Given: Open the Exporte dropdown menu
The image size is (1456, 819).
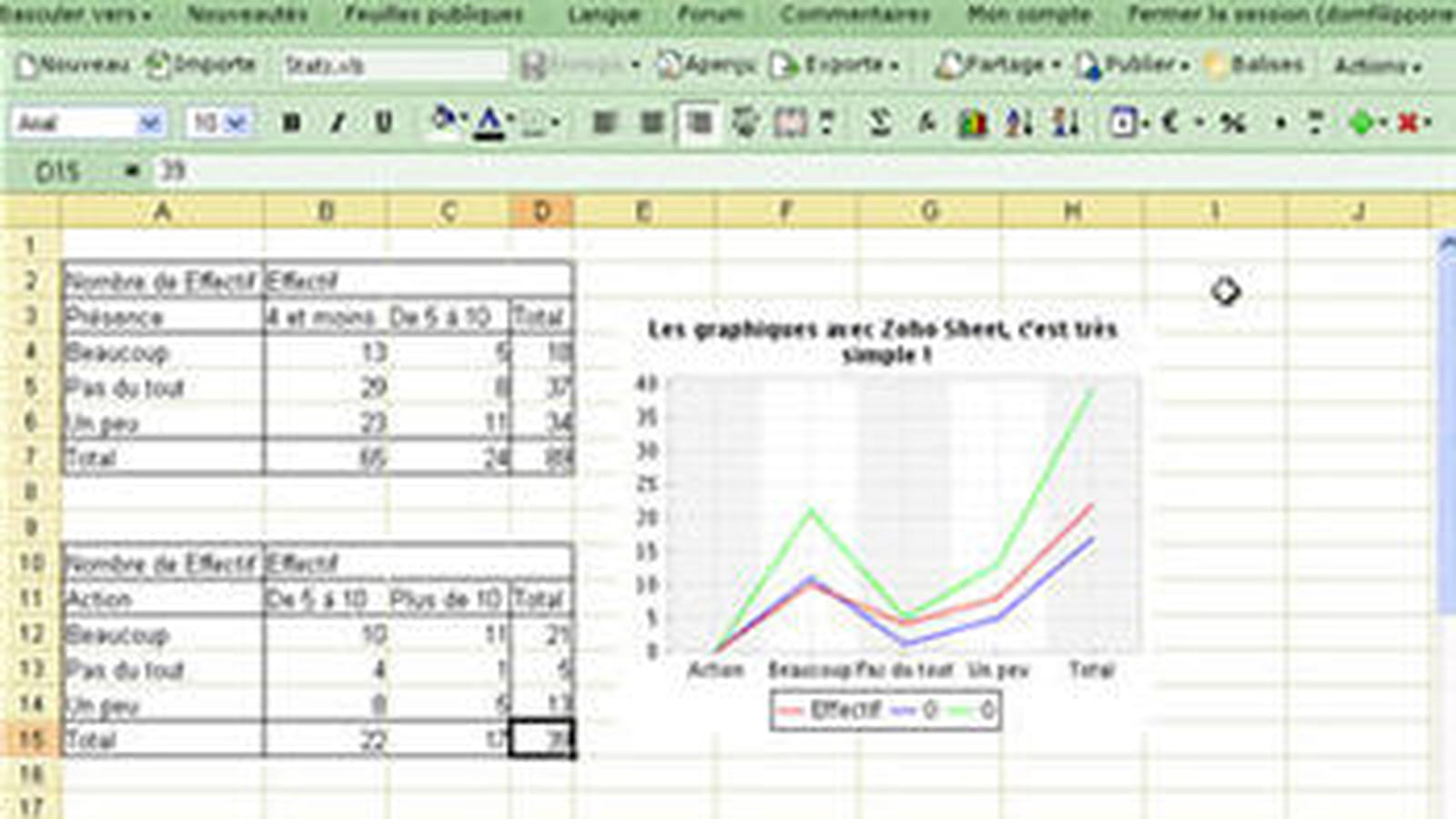Looking at the screenshot, I should click(834, 66).
